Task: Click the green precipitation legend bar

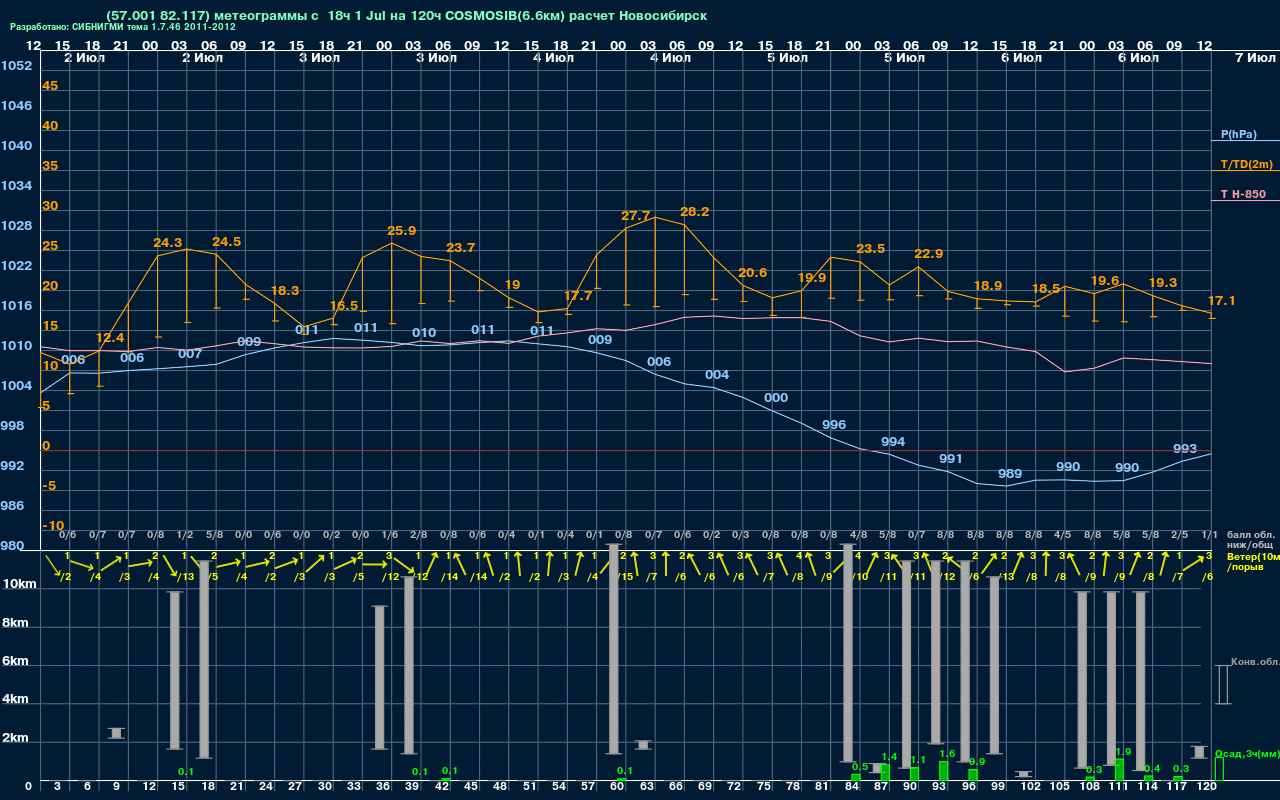Action: pyautogui.click(x=1219, y=769)
